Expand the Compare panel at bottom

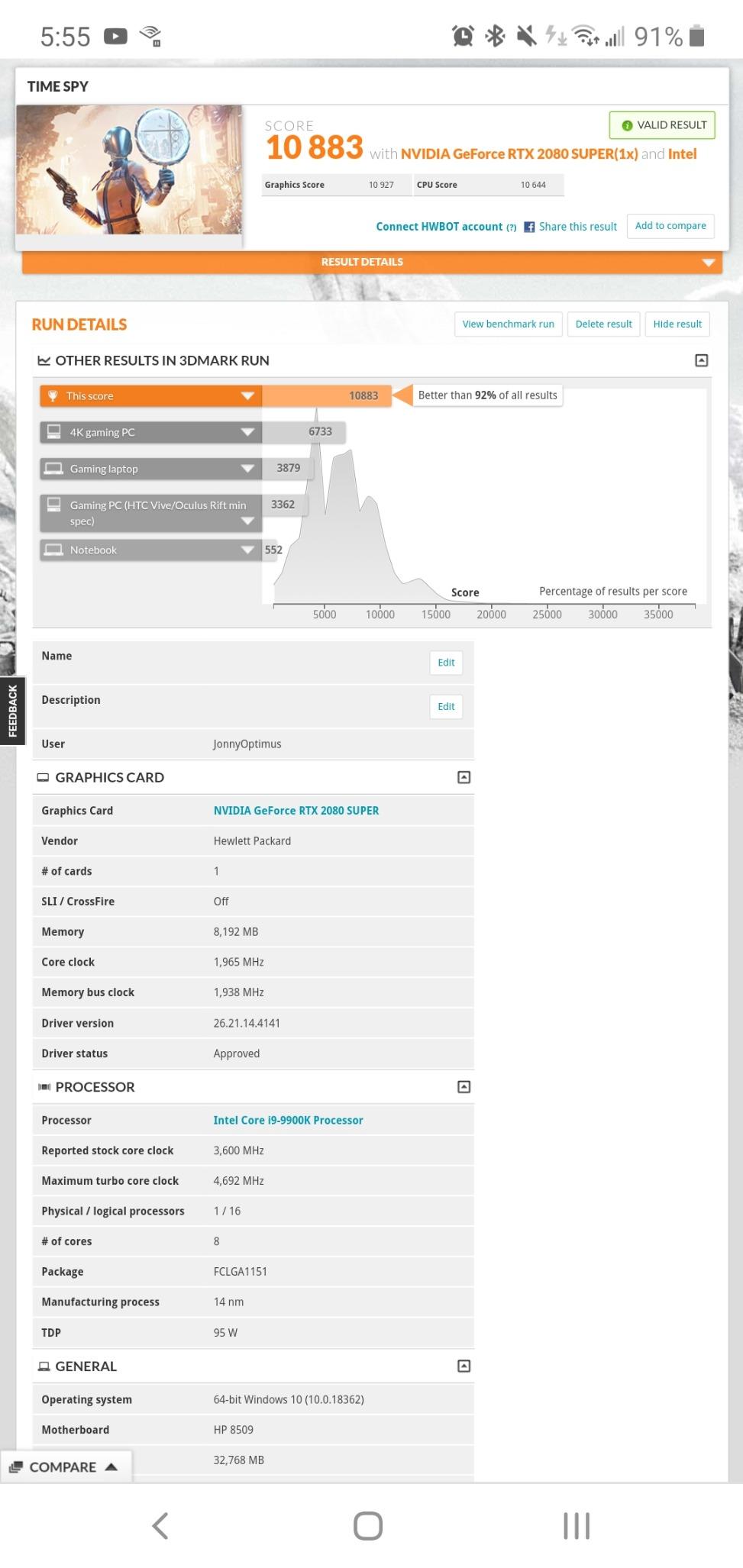[66, 1466]
